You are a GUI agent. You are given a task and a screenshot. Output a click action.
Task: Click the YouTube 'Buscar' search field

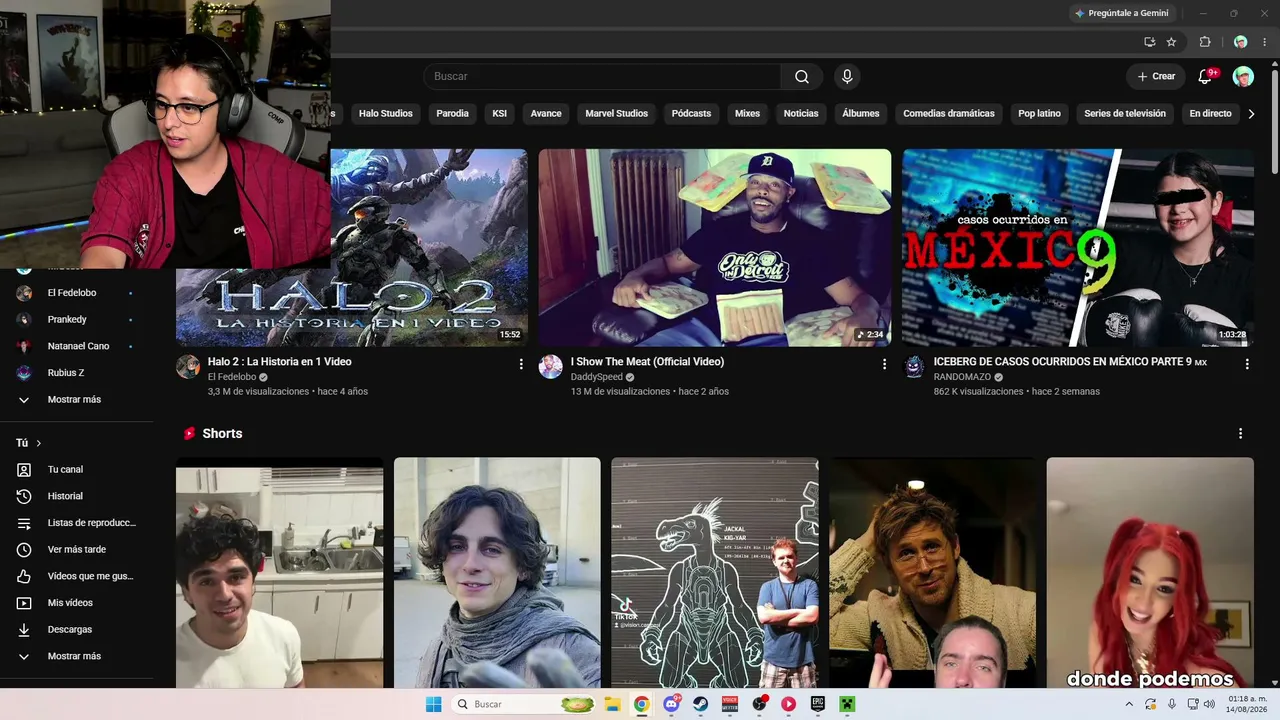pos(602,77)
